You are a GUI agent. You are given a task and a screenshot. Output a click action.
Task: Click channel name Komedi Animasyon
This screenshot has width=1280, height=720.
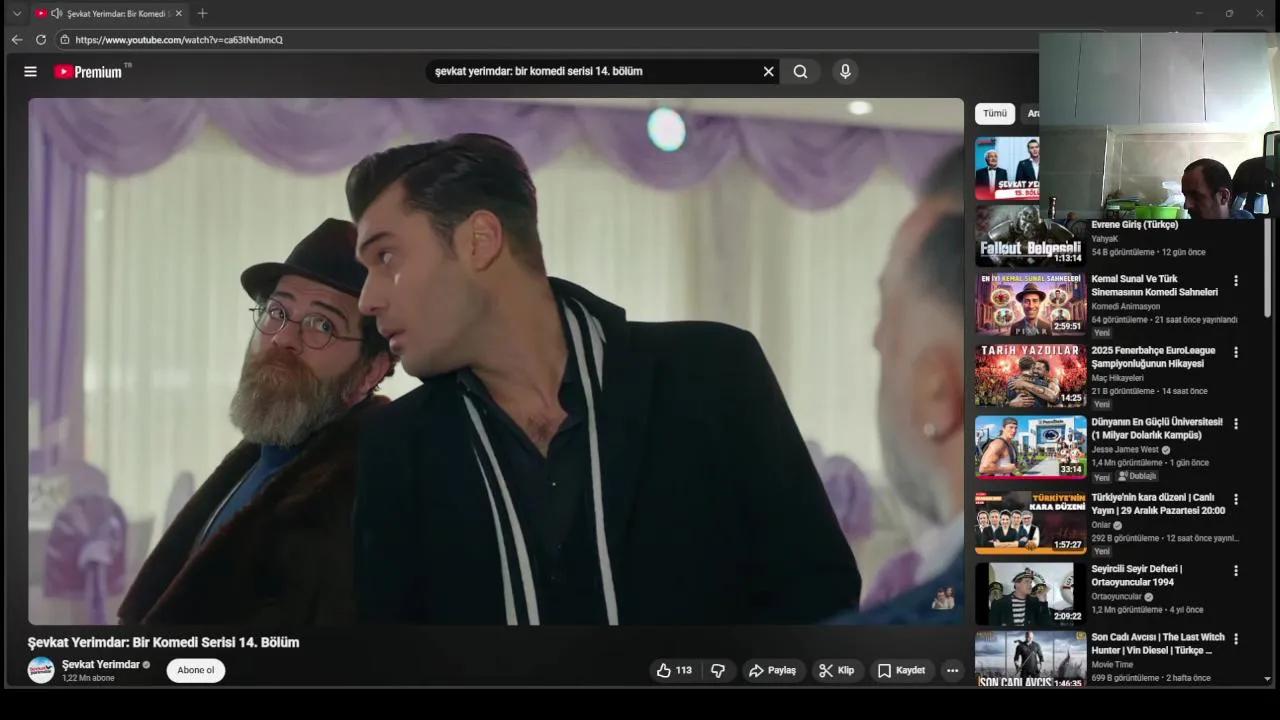1126,307
